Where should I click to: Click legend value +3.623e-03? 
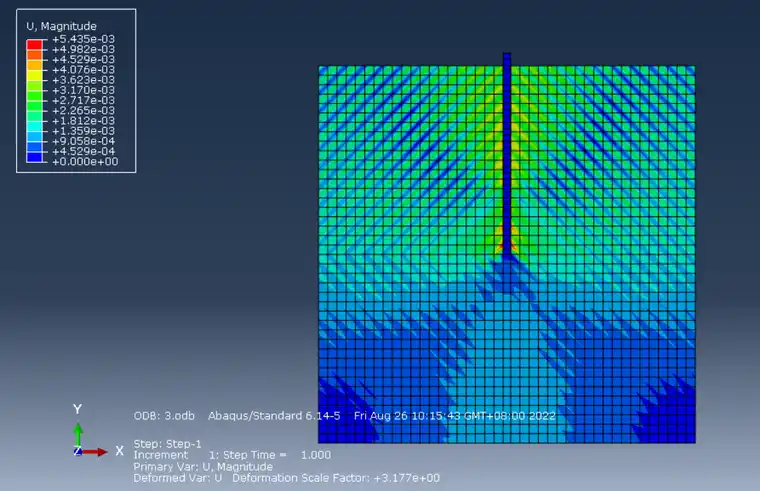pyautogui.click(x=83, y=79)
